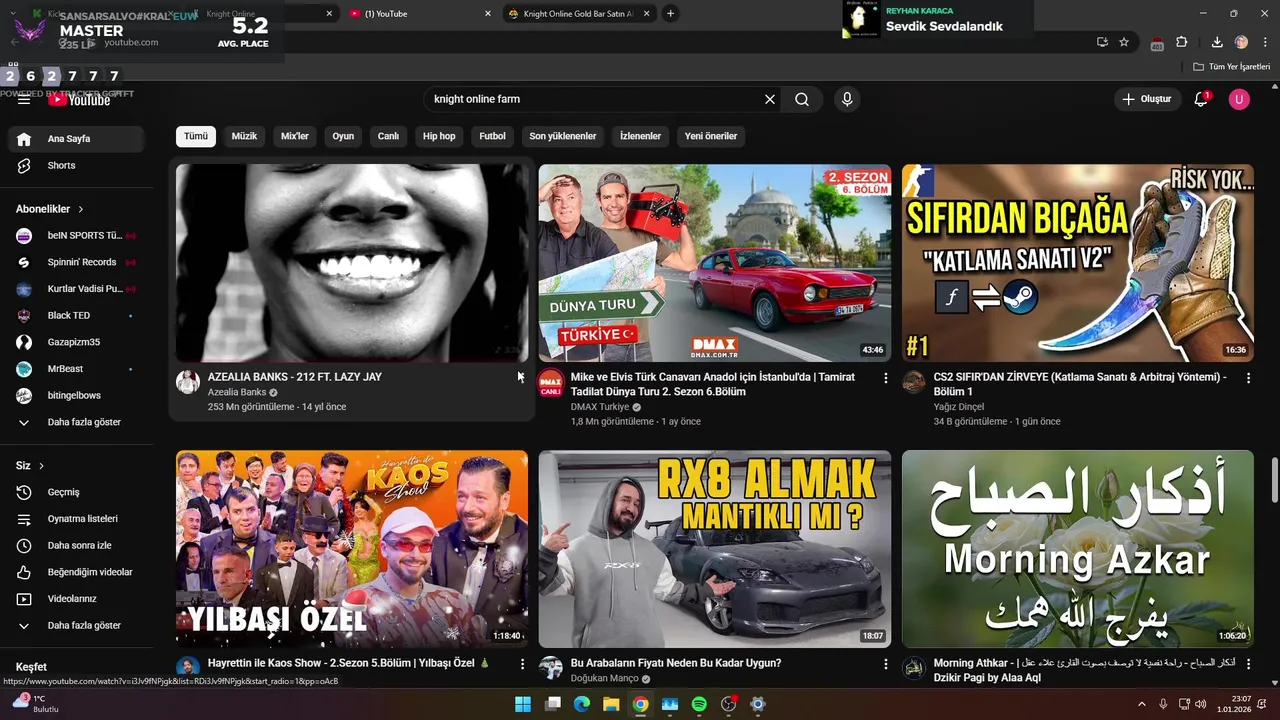Viewport: 1280px width, 720px height.
Task: Open Gazapizm35 subscription channel
Action: point(76,342)
